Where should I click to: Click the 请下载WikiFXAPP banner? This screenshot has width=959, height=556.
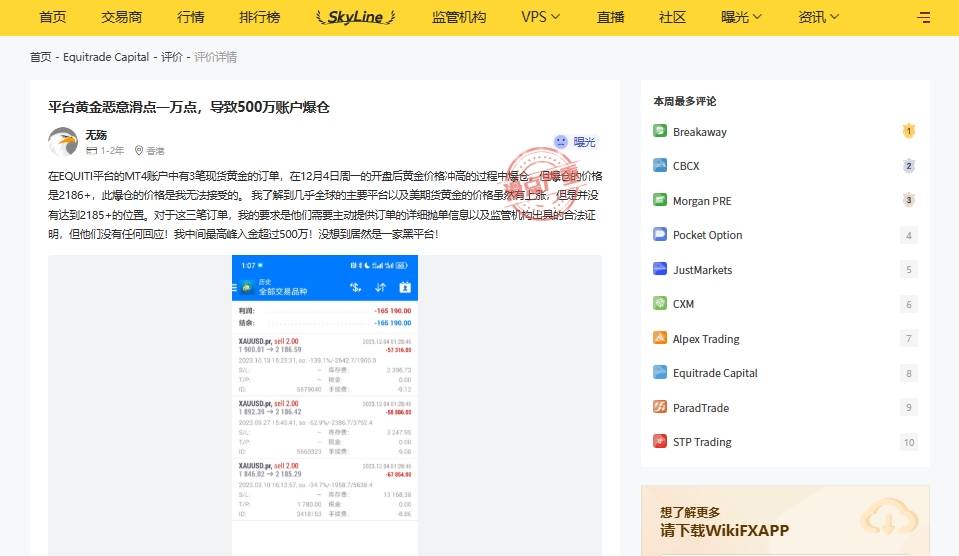785,521
